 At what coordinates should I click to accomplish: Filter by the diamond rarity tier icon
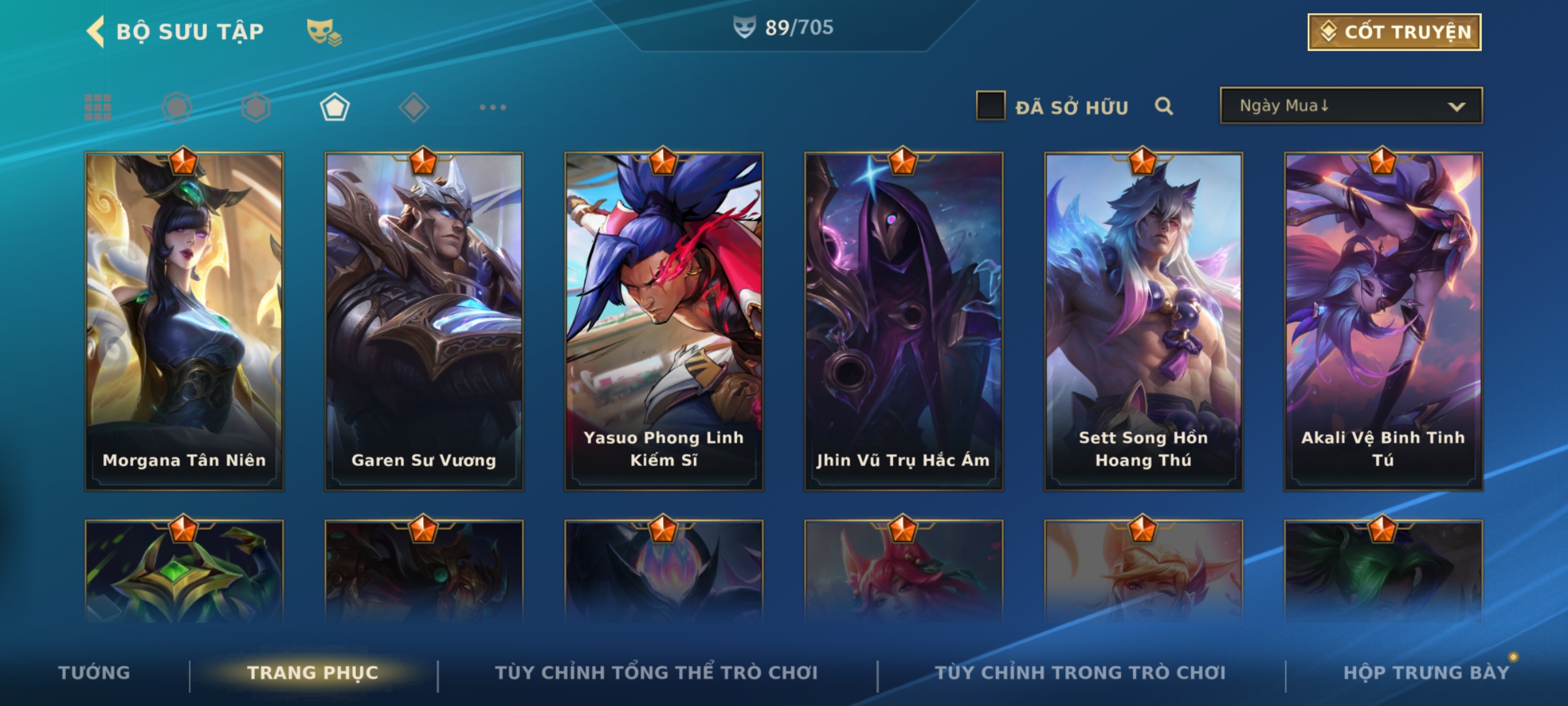[x=414, y=107]
